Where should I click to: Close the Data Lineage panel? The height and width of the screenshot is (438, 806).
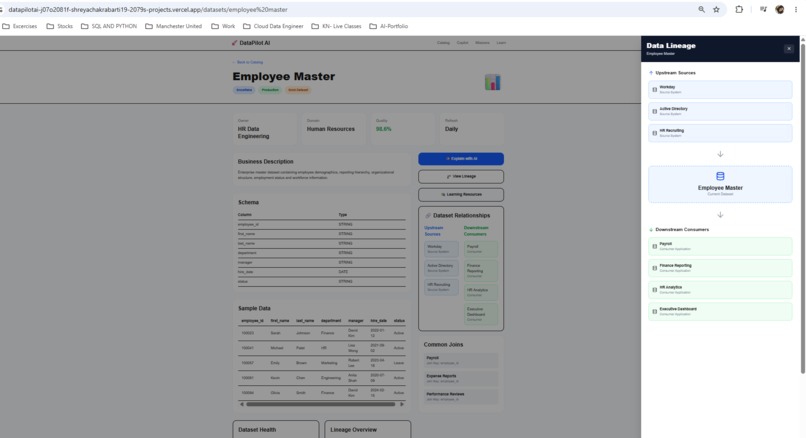coord(789,48)
